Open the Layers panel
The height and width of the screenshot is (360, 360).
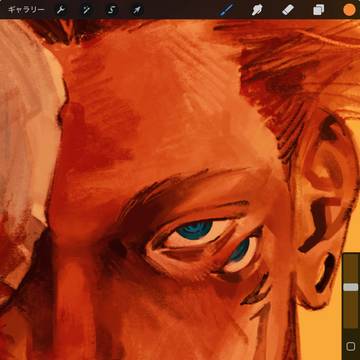(319, 10)
